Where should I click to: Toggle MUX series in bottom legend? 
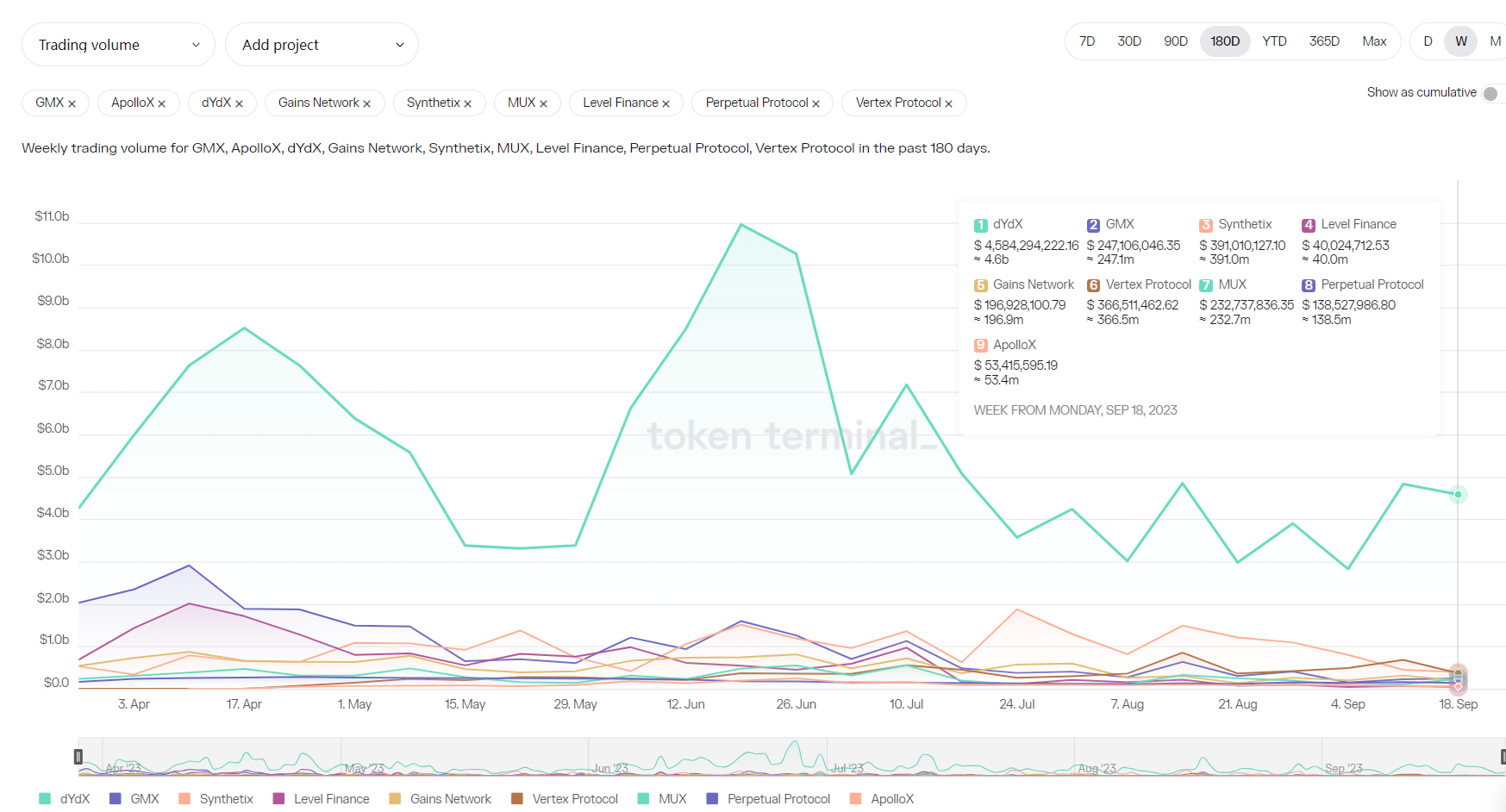pyautogui.click(x=662, y=799)
